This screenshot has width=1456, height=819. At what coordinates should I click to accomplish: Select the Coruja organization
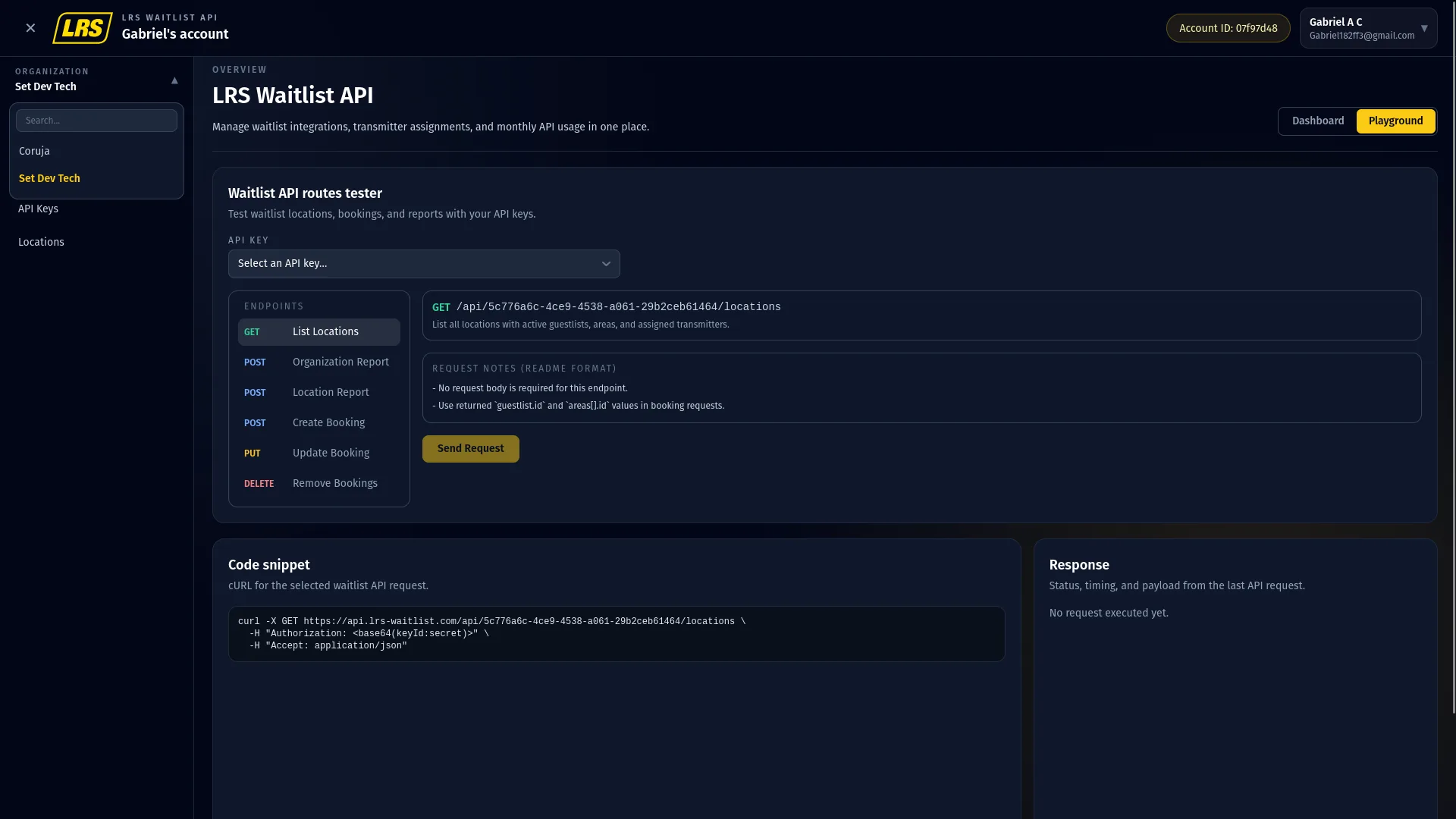(x=96, y=151)
